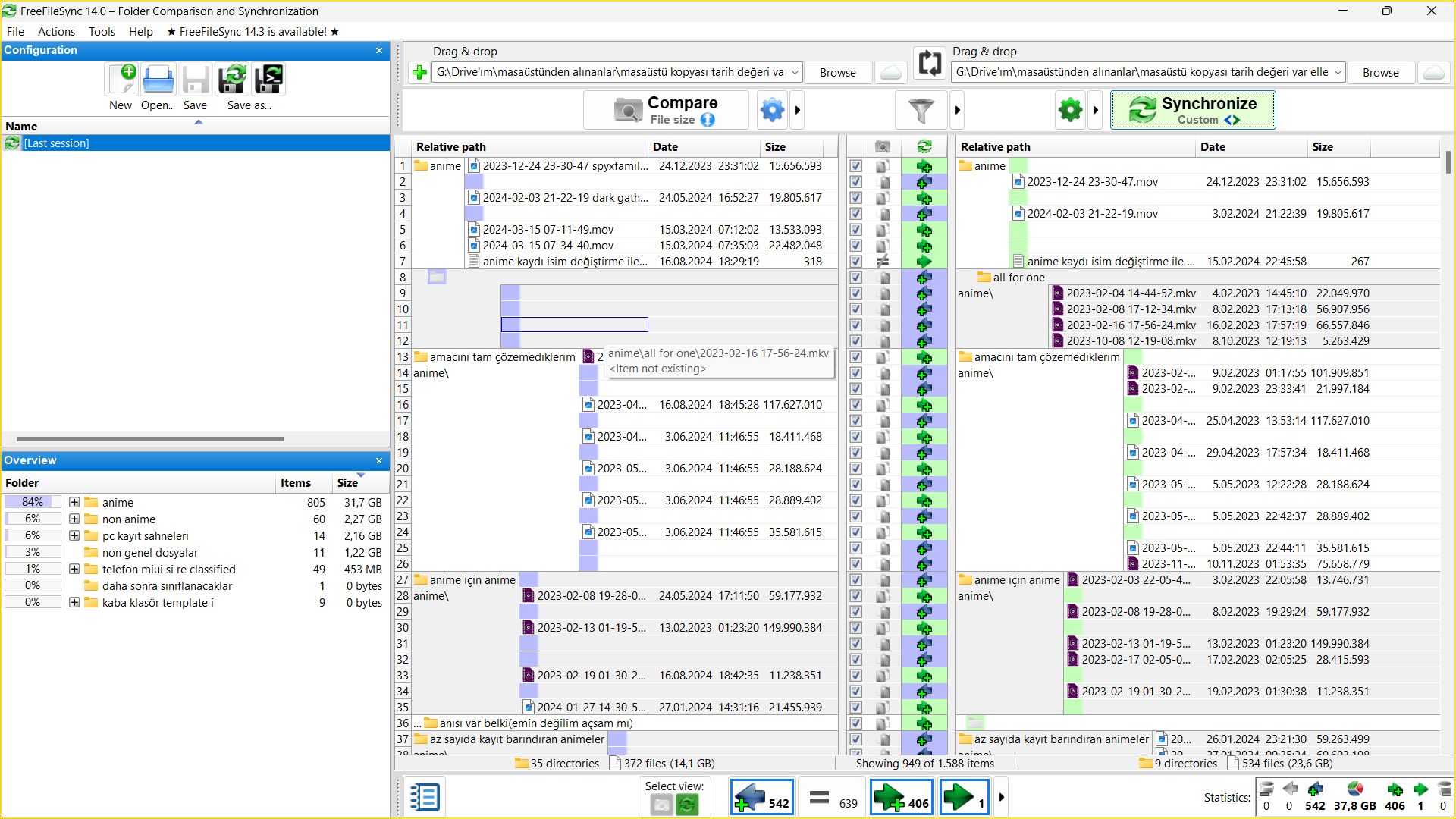Open the left folder path dropdown
Viewport: 1456px width, 819px height.
[795, 72]
